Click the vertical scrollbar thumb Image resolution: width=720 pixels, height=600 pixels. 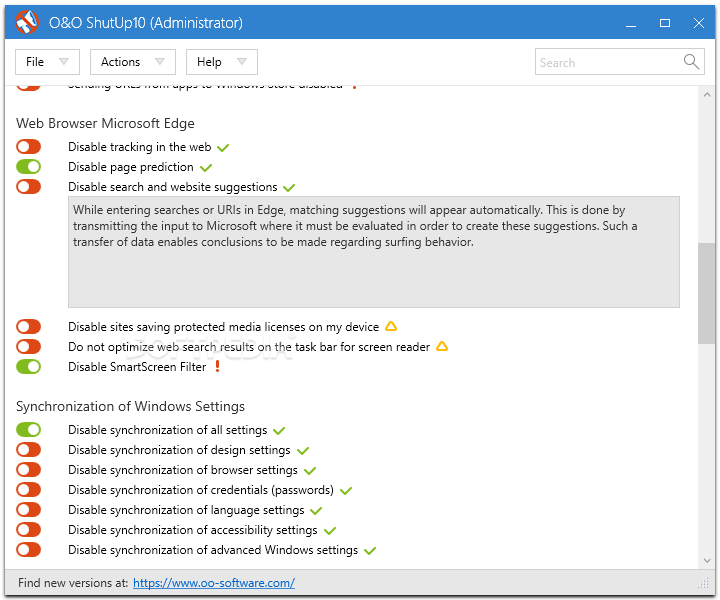(x=706, y=293)
